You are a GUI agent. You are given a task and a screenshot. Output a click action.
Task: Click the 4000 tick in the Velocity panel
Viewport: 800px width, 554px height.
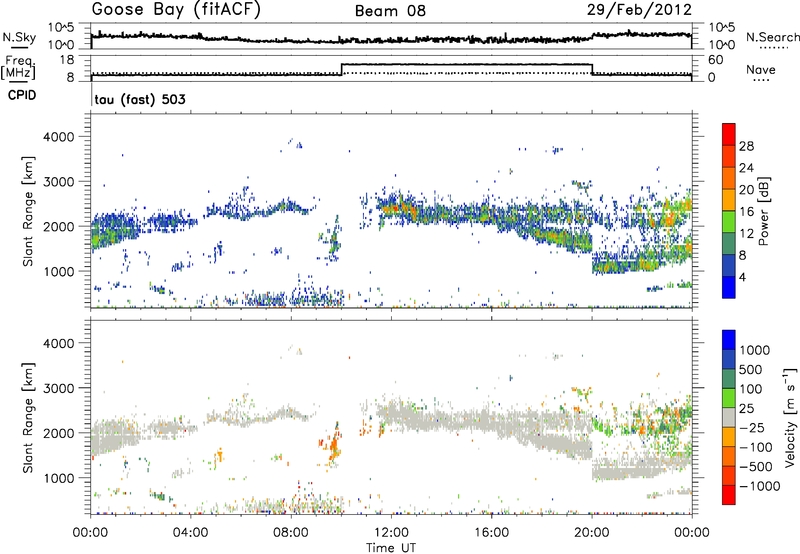tap(59, 343)
